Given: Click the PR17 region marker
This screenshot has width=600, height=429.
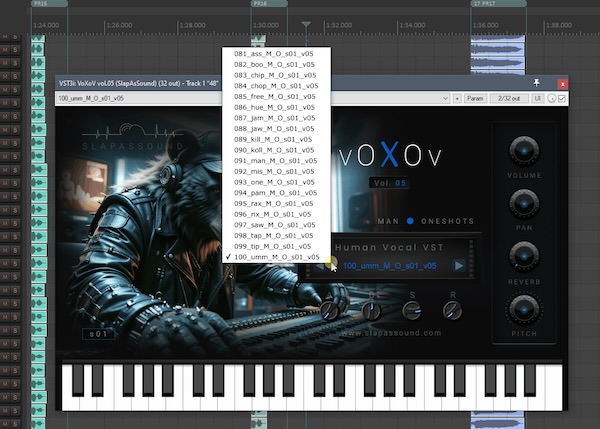Looking at the screenshot, I should tap(498, 3).
